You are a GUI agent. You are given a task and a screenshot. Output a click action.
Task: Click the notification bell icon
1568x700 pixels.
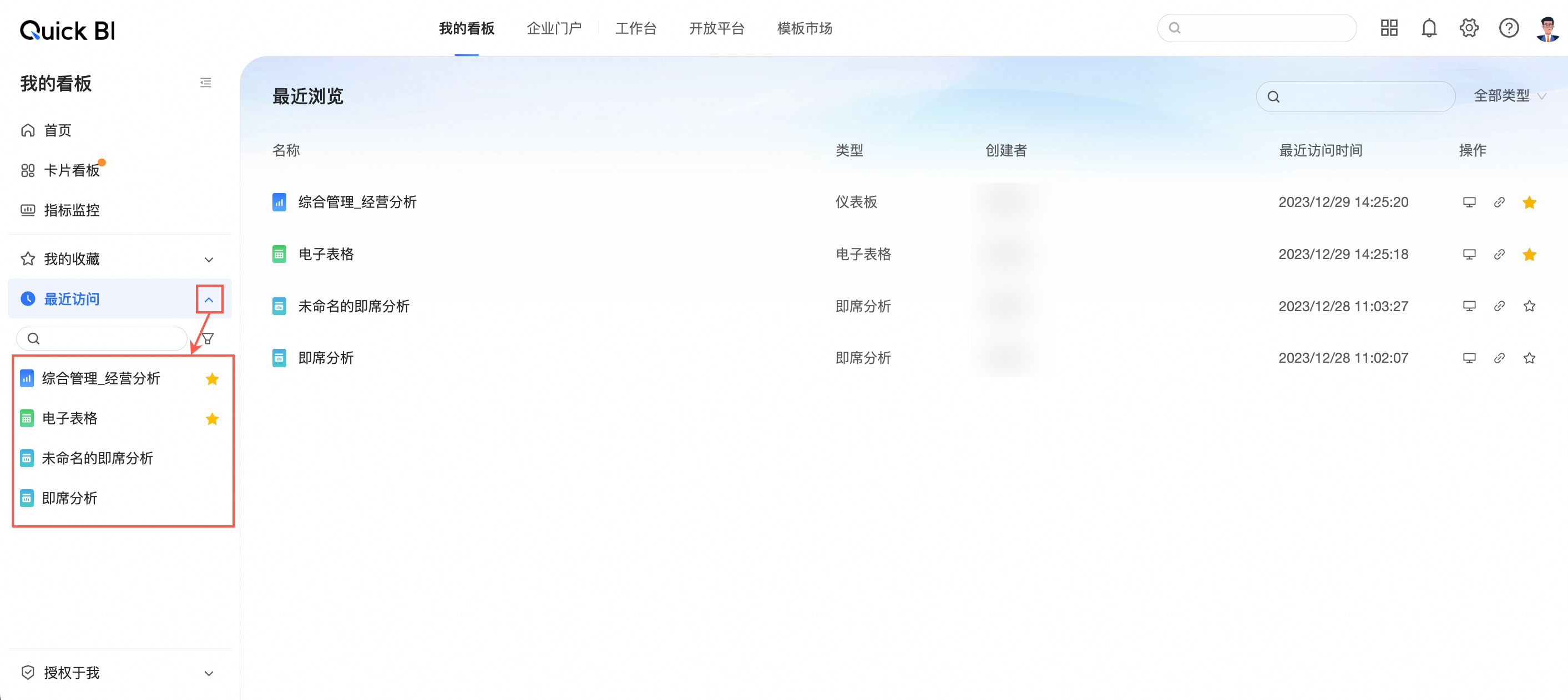(x=1429, y=29)
